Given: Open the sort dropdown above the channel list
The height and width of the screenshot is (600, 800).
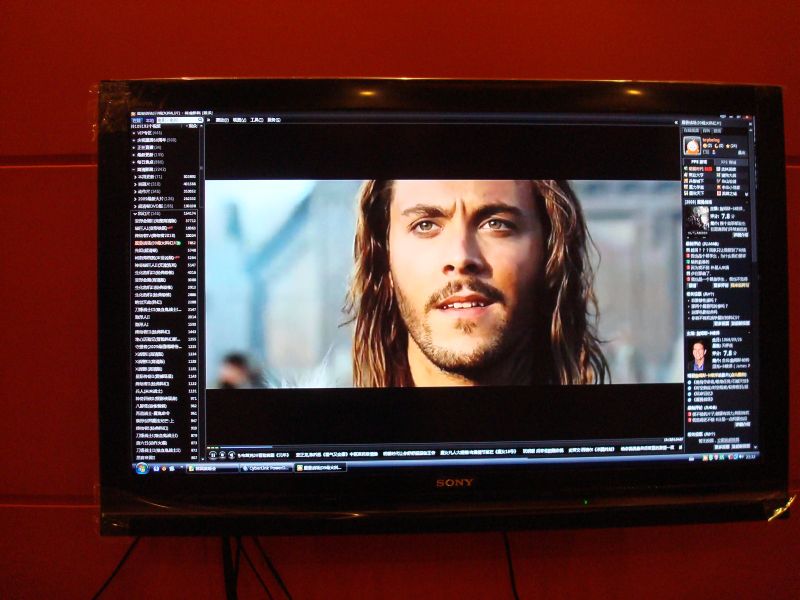Looking at the screenshot, I should click(x=193, y=126).
